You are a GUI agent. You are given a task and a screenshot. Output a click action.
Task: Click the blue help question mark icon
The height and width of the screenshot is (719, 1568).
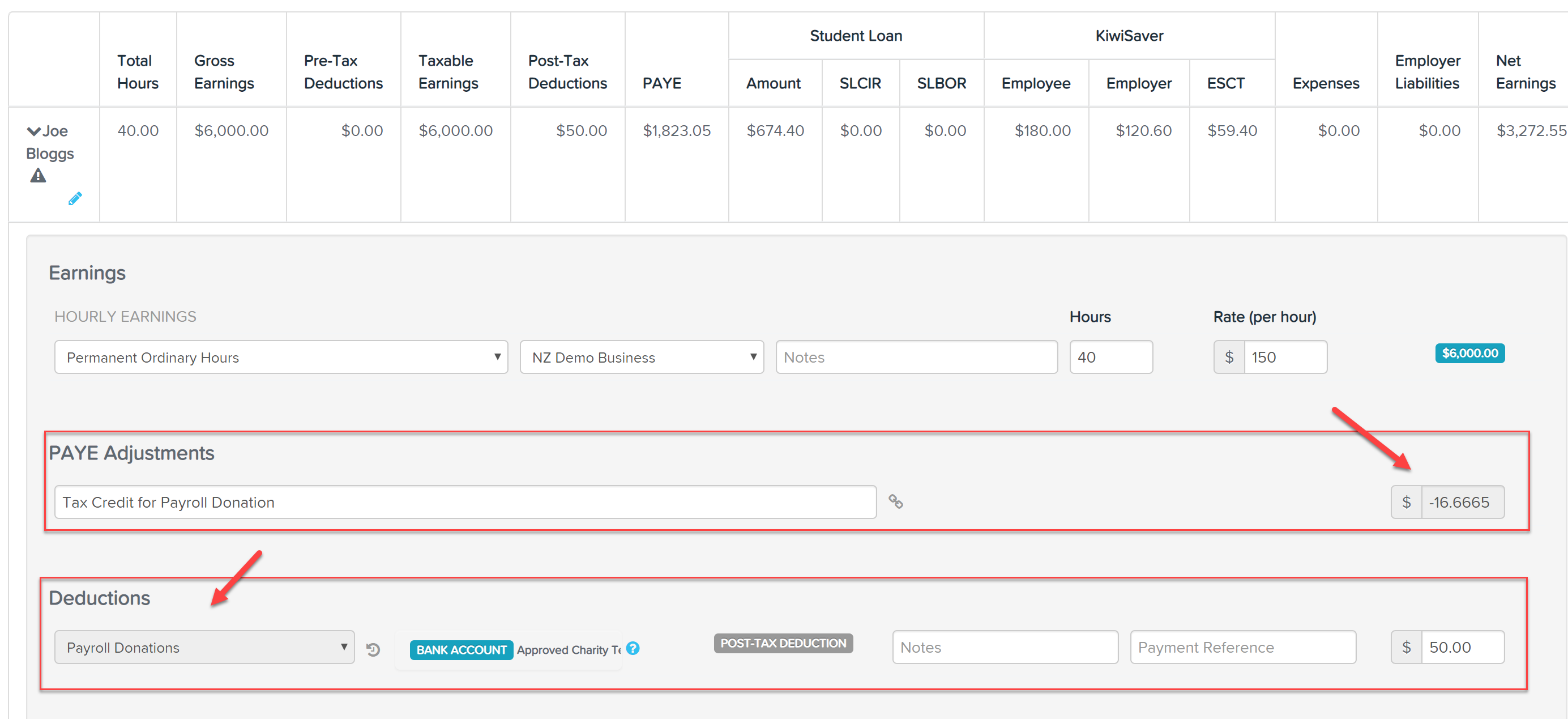click(x=633, y=648)
